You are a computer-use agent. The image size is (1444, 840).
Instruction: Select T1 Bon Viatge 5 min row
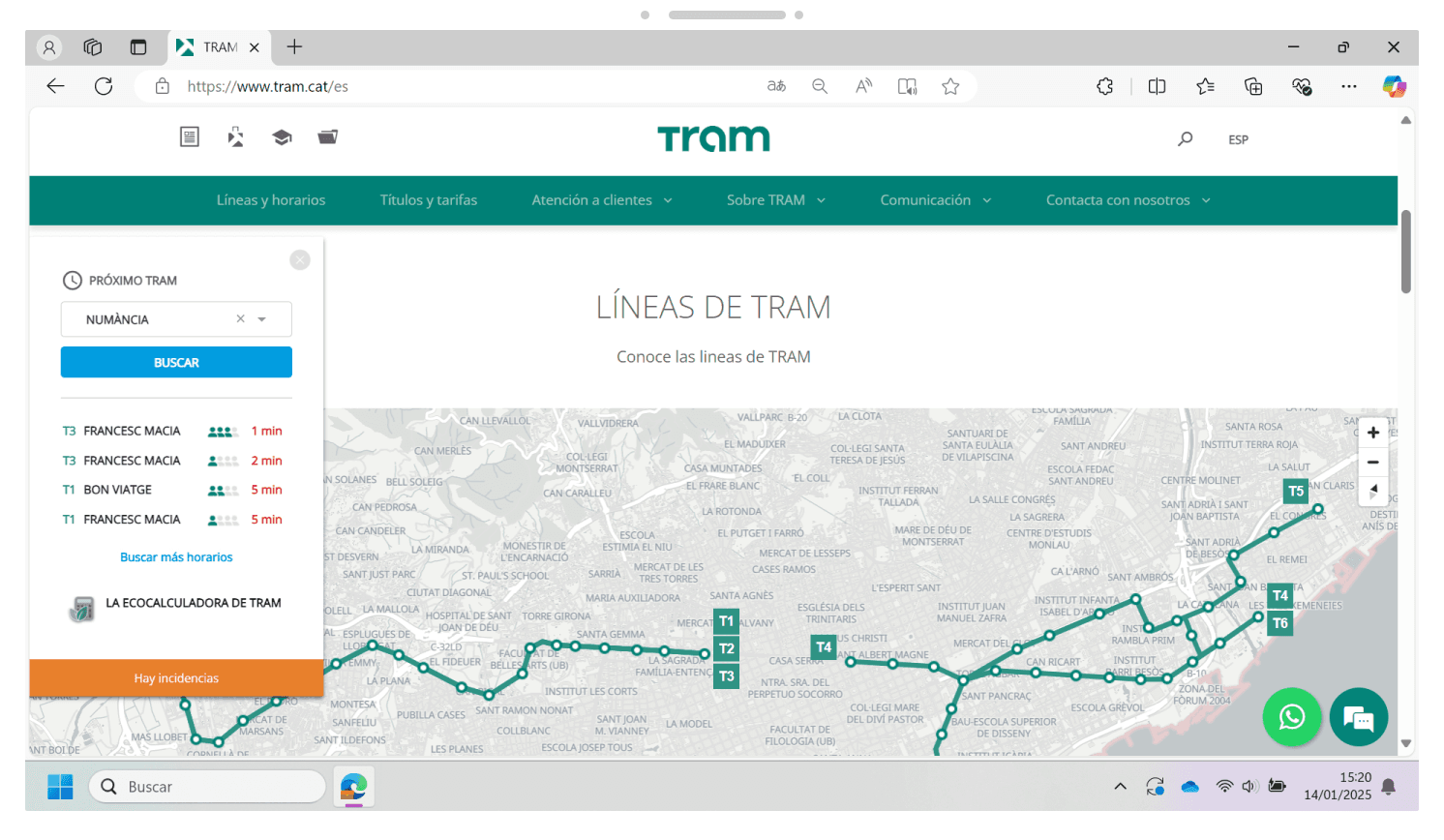click(x=174, y=491)
